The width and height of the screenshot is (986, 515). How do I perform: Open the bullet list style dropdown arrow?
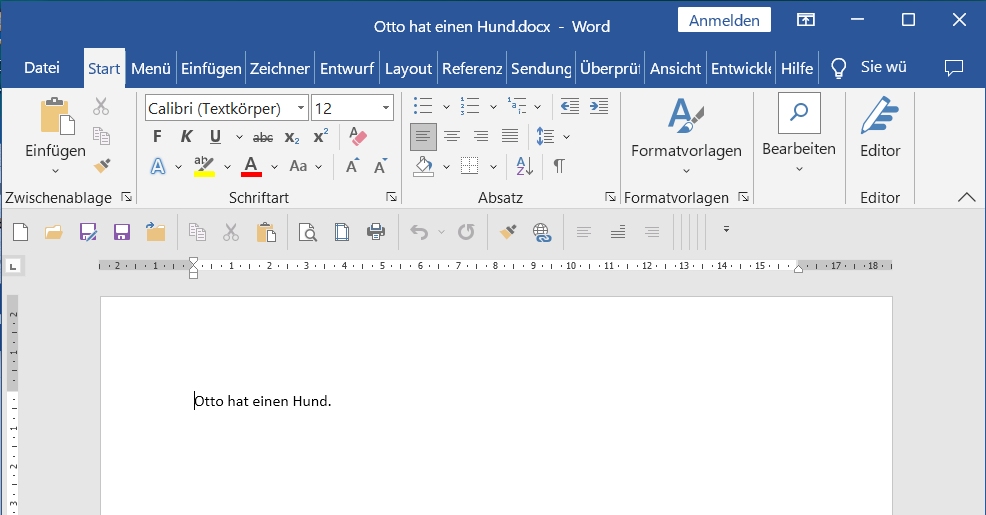[446, 107]
